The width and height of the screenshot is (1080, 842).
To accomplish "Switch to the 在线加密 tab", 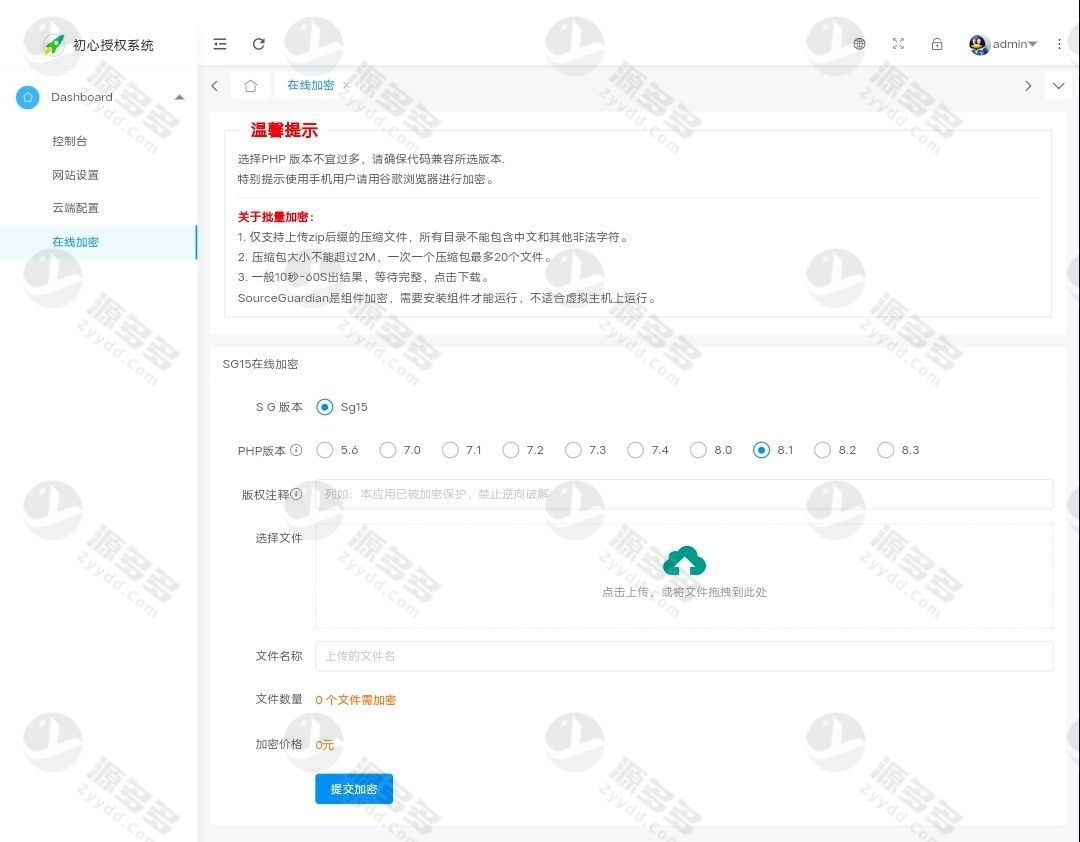I will (x=311, y=85).
